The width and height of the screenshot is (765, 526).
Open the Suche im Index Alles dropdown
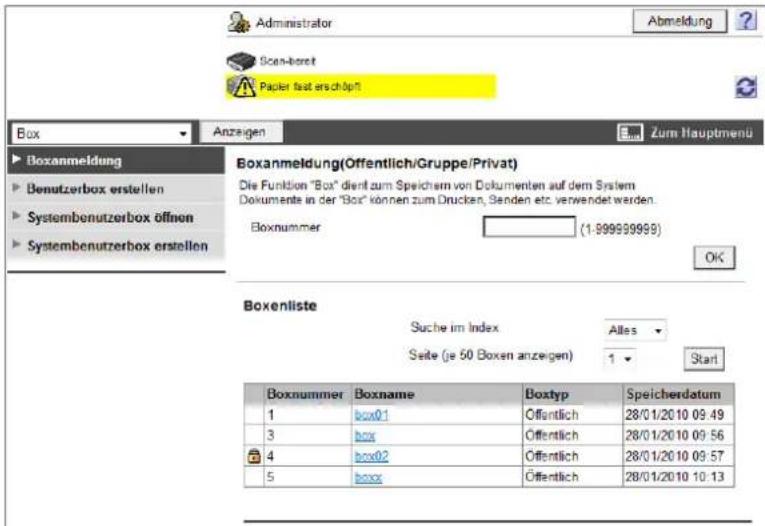coord(635,330)
